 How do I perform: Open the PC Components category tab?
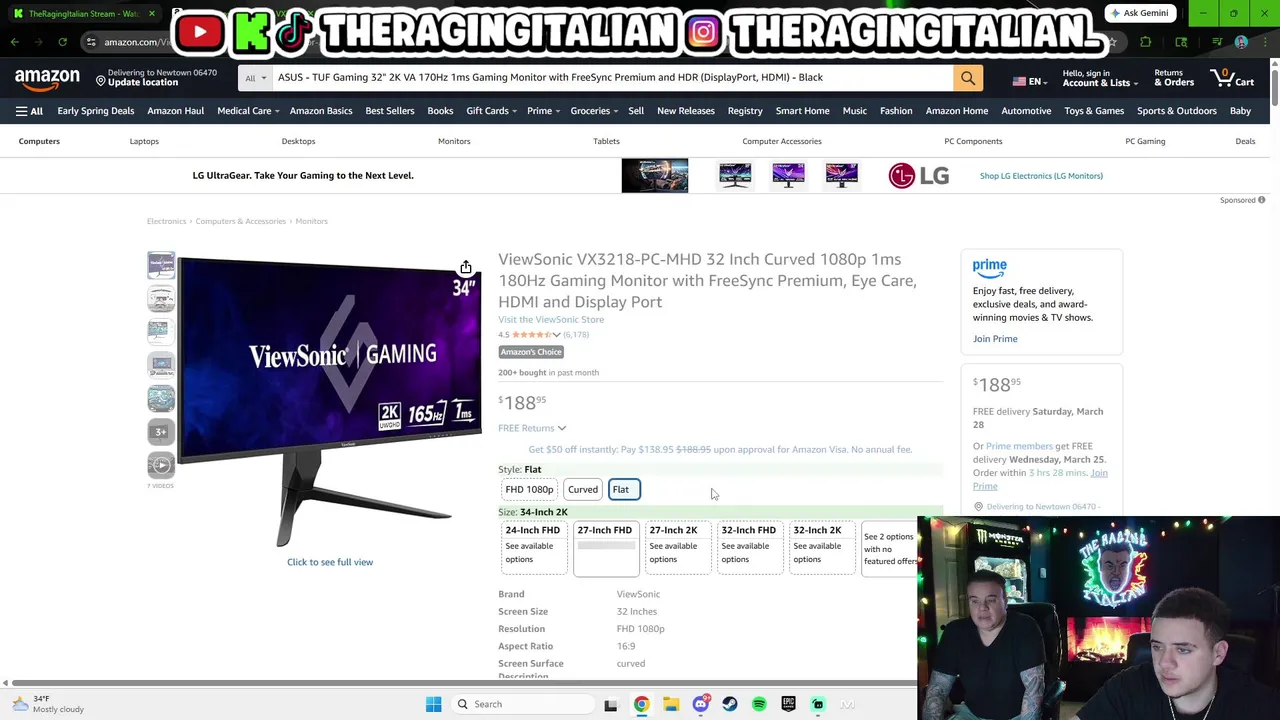click(x=973, y=141)
